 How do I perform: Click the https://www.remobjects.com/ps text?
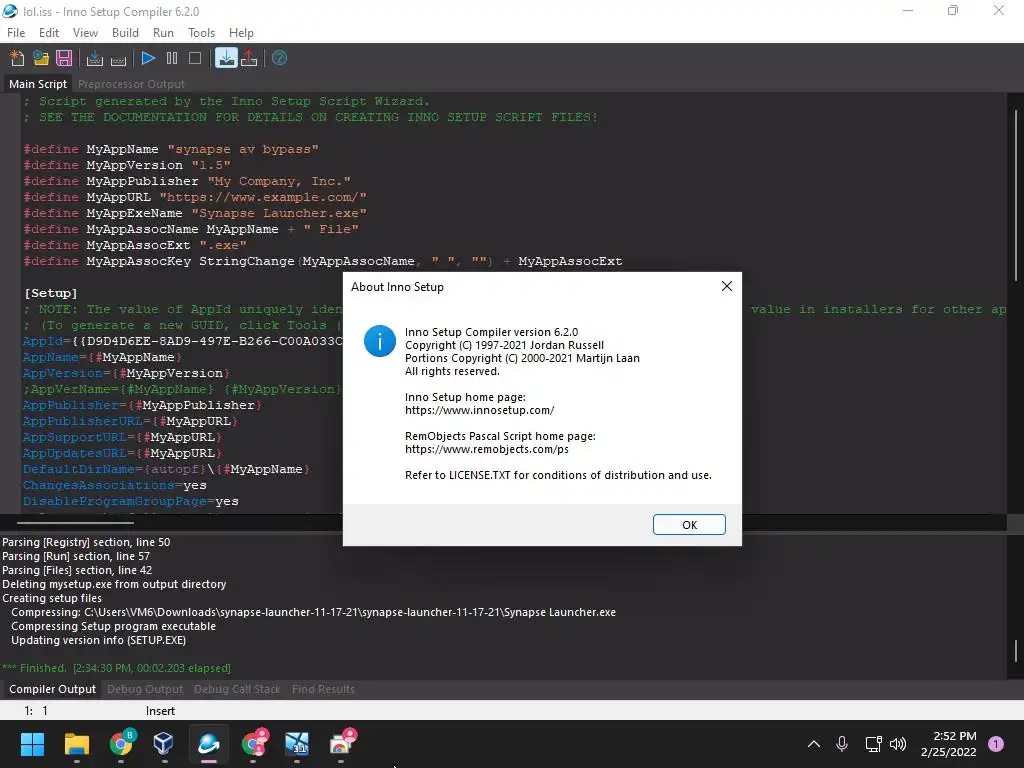487,449
